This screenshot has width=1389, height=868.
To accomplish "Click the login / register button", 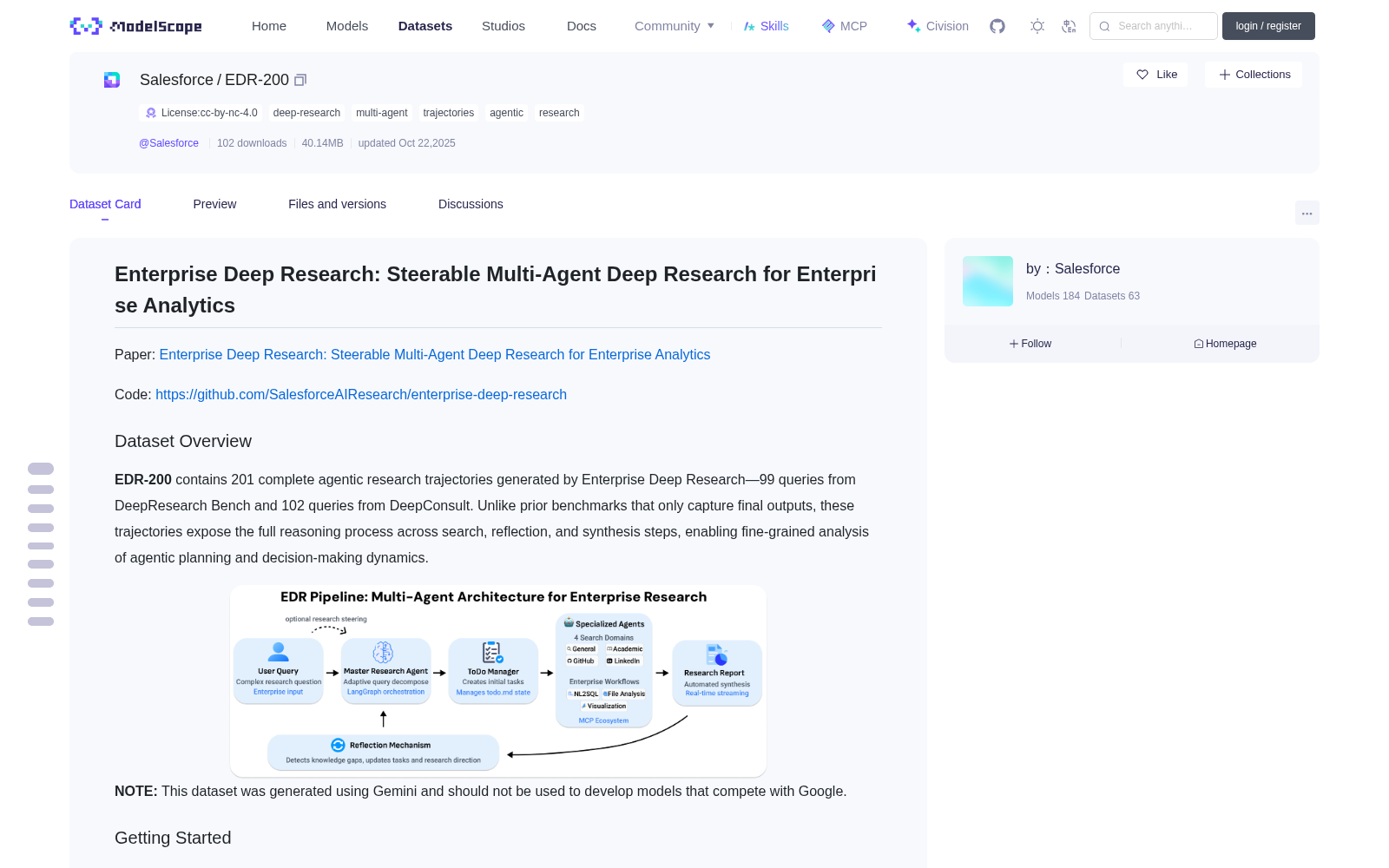I will 1268,26.
